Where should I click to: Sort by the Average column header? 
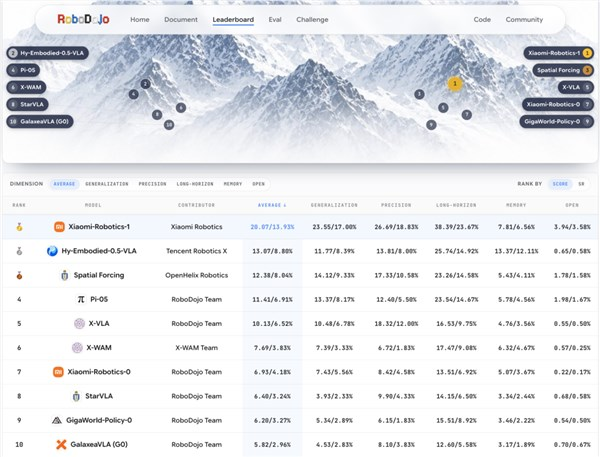point(272,205)
